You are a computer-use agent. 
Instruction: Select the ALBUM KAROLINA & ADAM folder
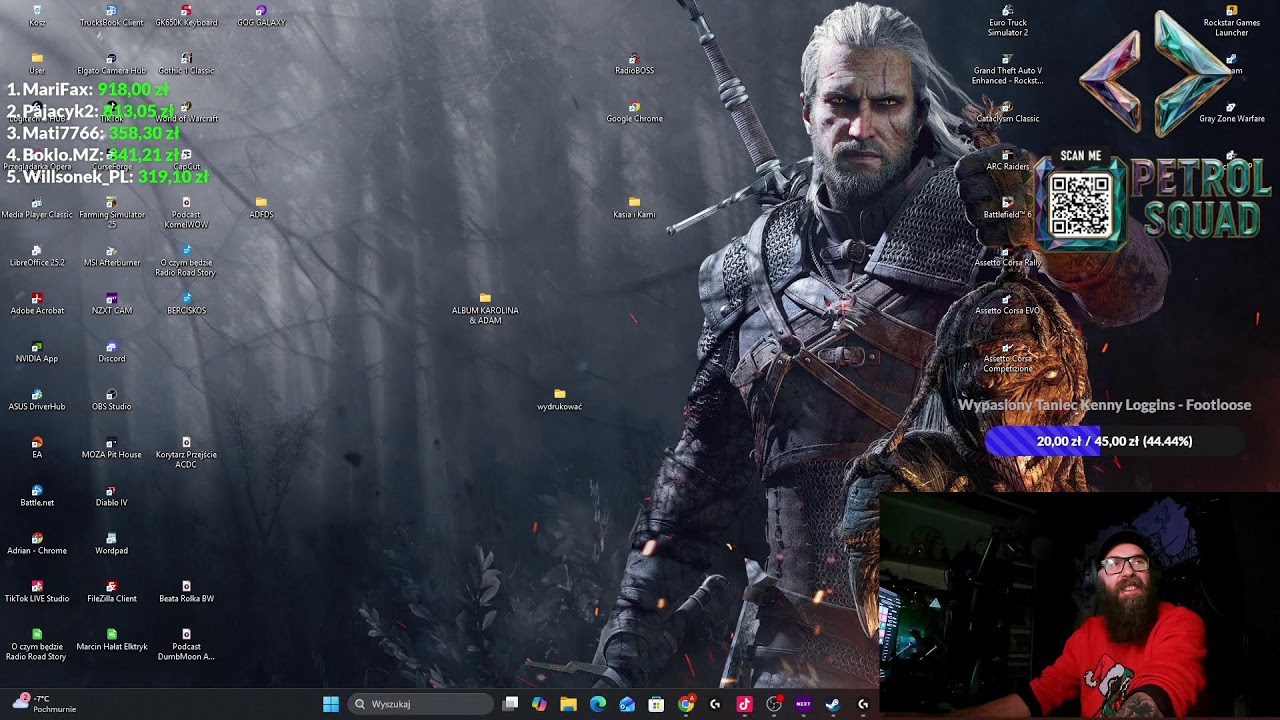coord(485,308)
